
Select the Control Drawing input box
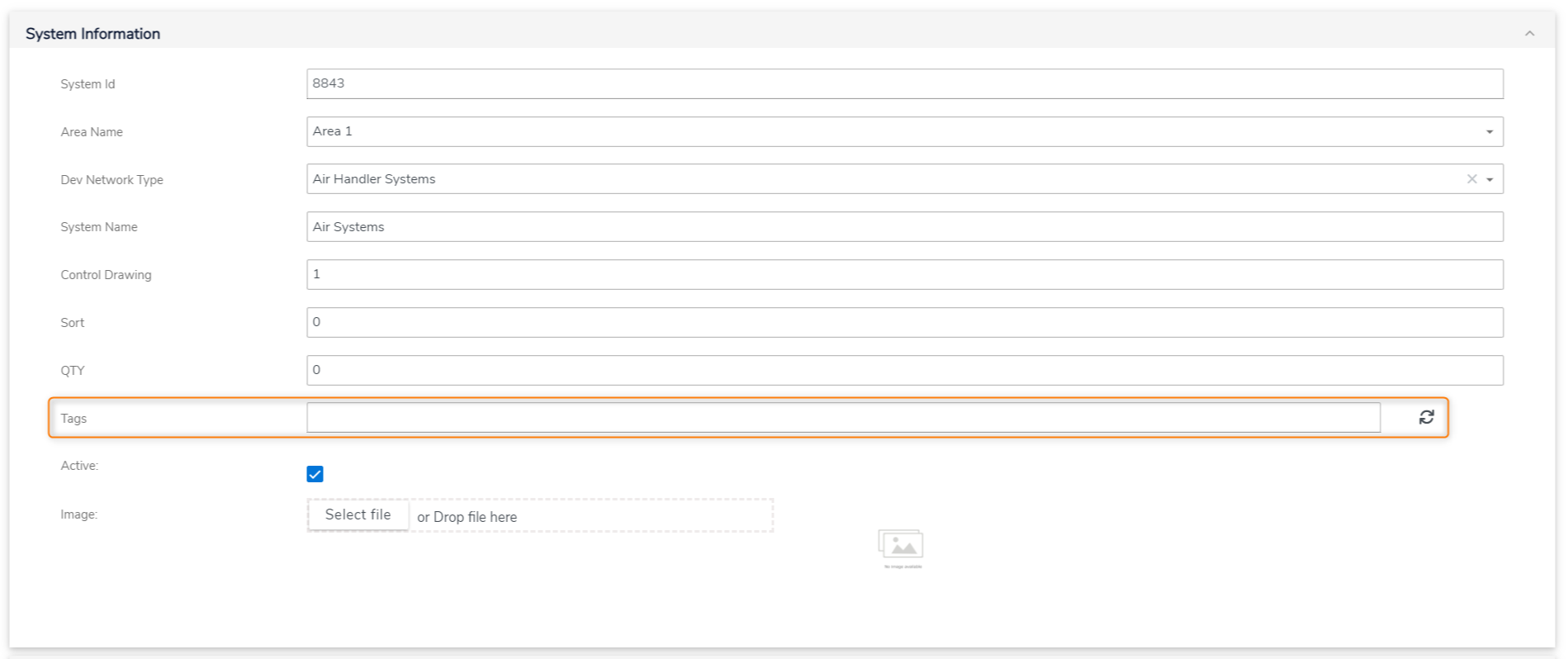coord(904,275)
